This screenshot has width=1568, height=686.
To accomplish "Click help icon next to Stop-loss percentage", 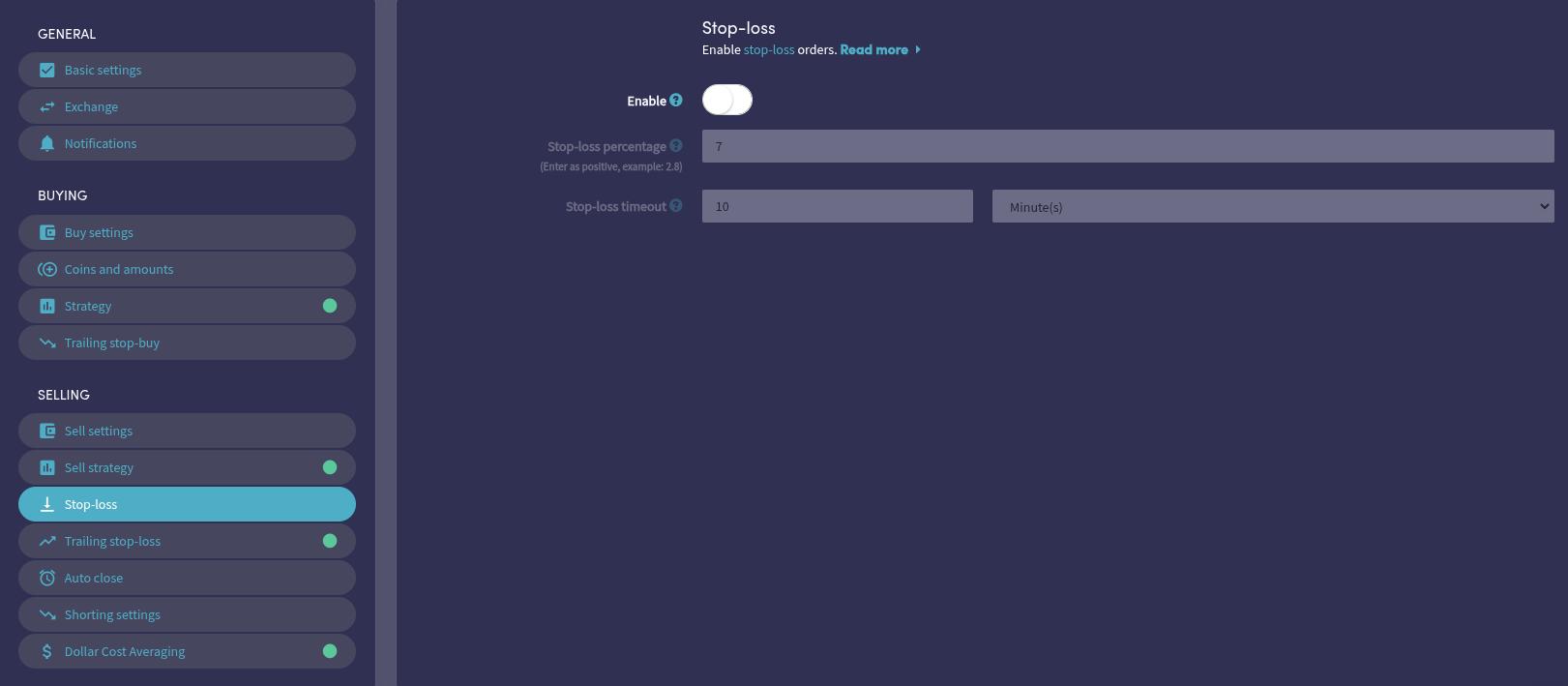I will coord(676,146).
